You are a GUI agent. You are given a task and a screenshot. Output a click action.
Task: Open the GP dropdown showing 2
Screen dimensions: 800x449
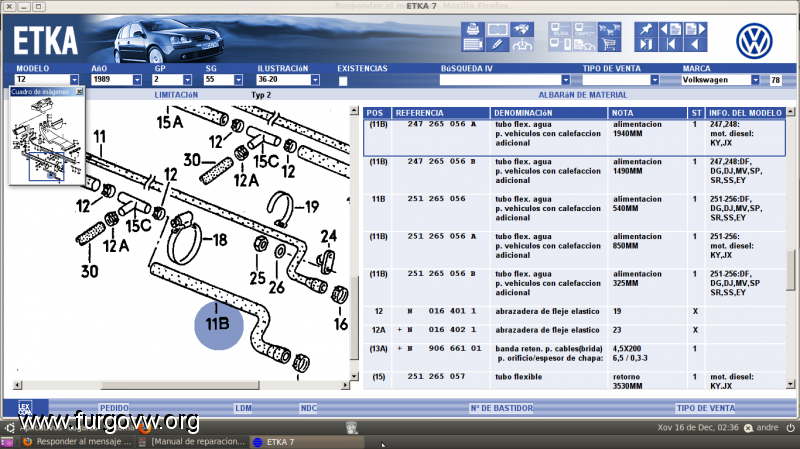tap(187, 80)
